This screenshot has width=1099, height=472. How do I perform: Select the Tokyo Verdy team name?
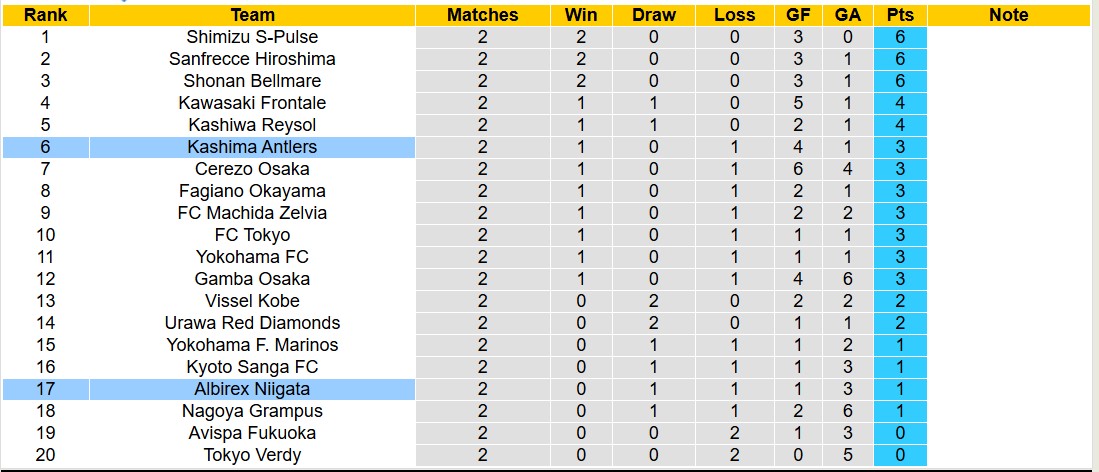click(x=252, y=455)
